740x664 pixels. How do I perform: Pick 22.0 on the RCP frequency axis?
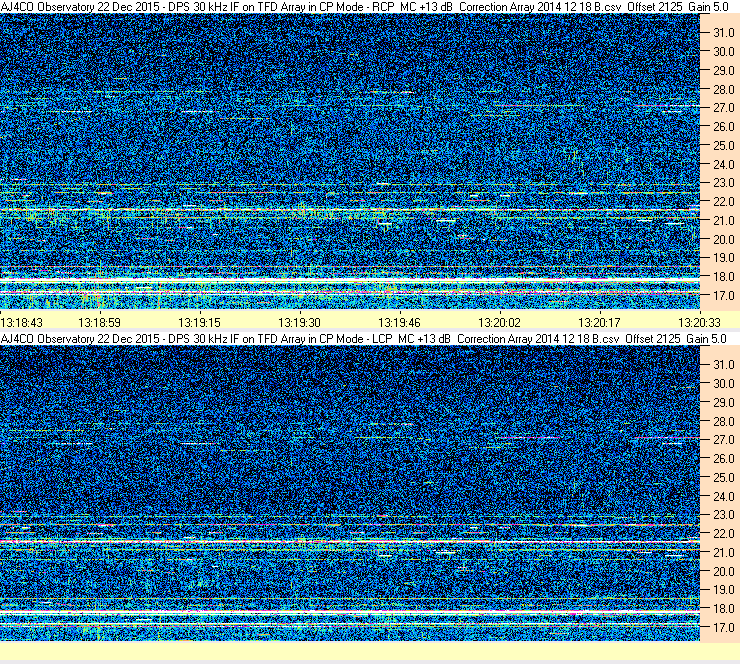(723, 202)
